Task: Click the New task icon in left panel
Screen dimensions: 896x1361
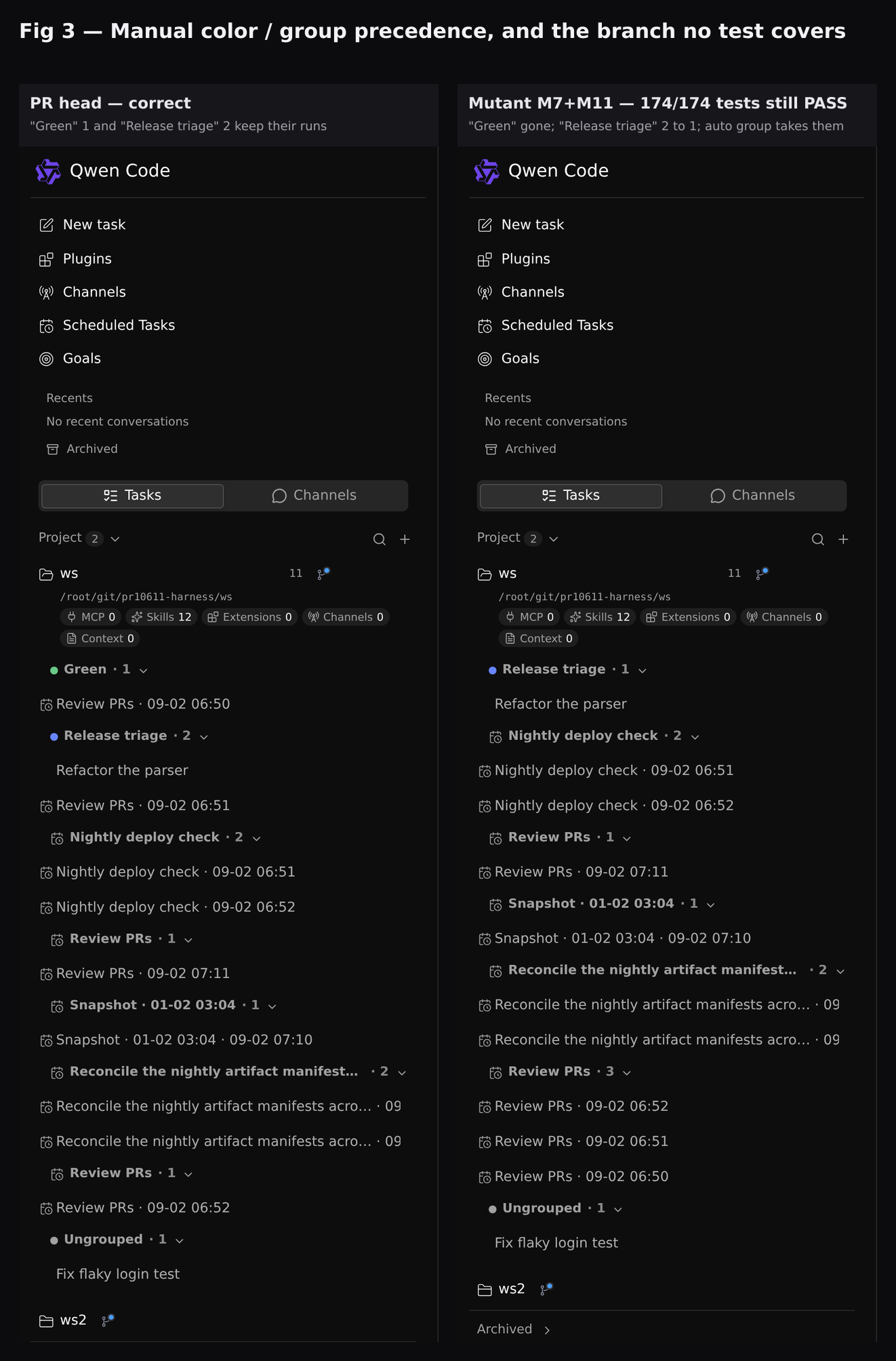Action: 46,225
